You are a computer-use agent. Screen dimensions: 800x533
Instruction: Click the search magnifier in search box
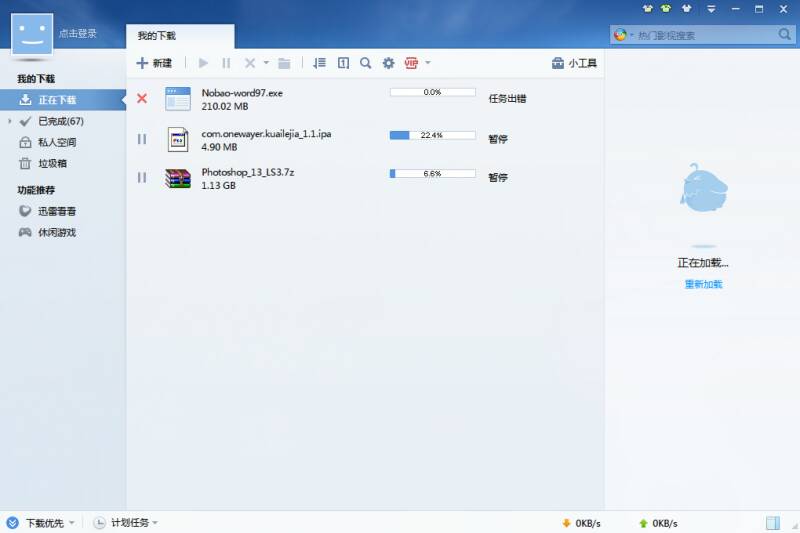pyautogui.click(x=784, y=34)
